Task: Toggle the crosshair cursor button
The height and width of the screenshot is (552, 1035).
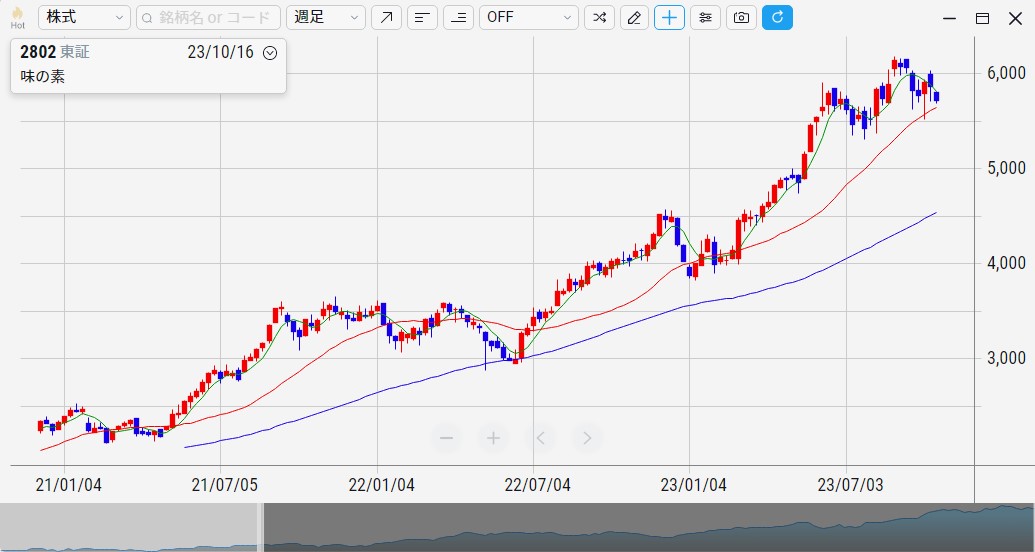Action: pos(670,18)
